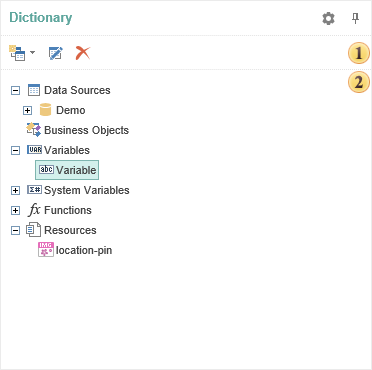The image size is (372, 370).
Task: Click the Demo database cylinder icon
Action: pyautogui.click(x=45, y=110)
